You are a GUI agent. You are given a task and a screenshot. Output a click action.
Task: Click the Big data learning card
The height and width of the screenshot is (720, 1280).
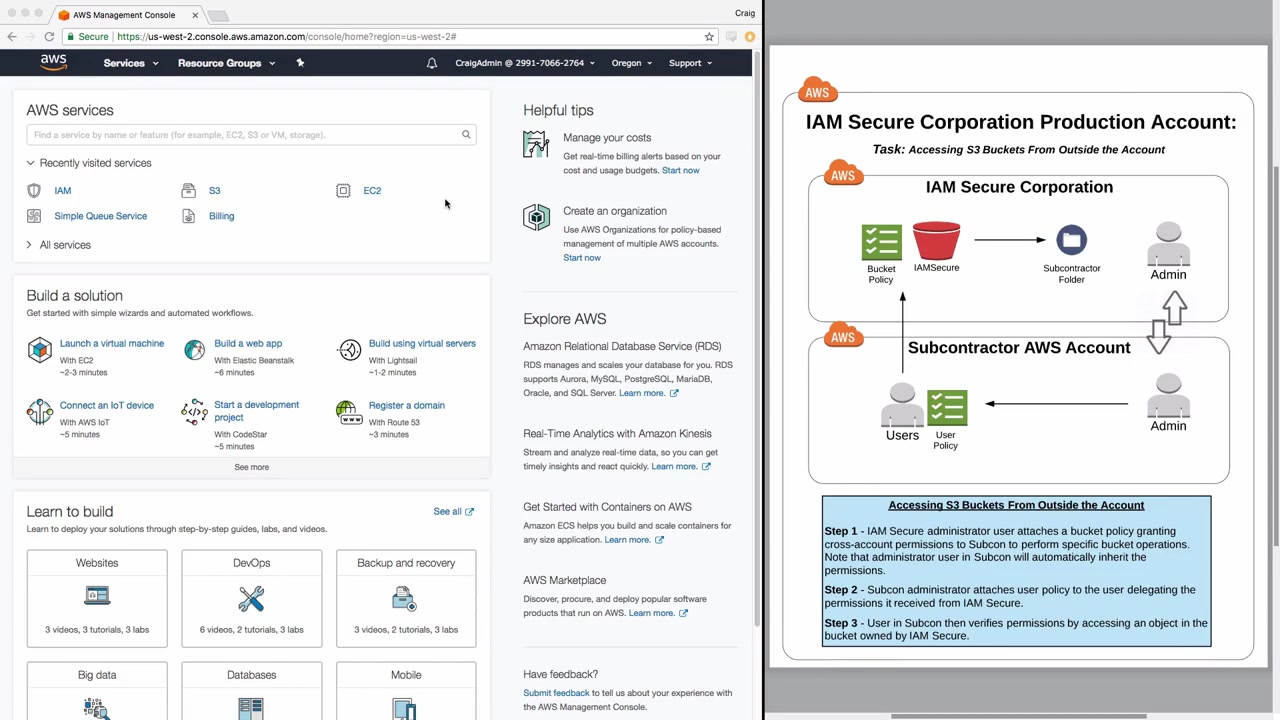coord(97,690)
